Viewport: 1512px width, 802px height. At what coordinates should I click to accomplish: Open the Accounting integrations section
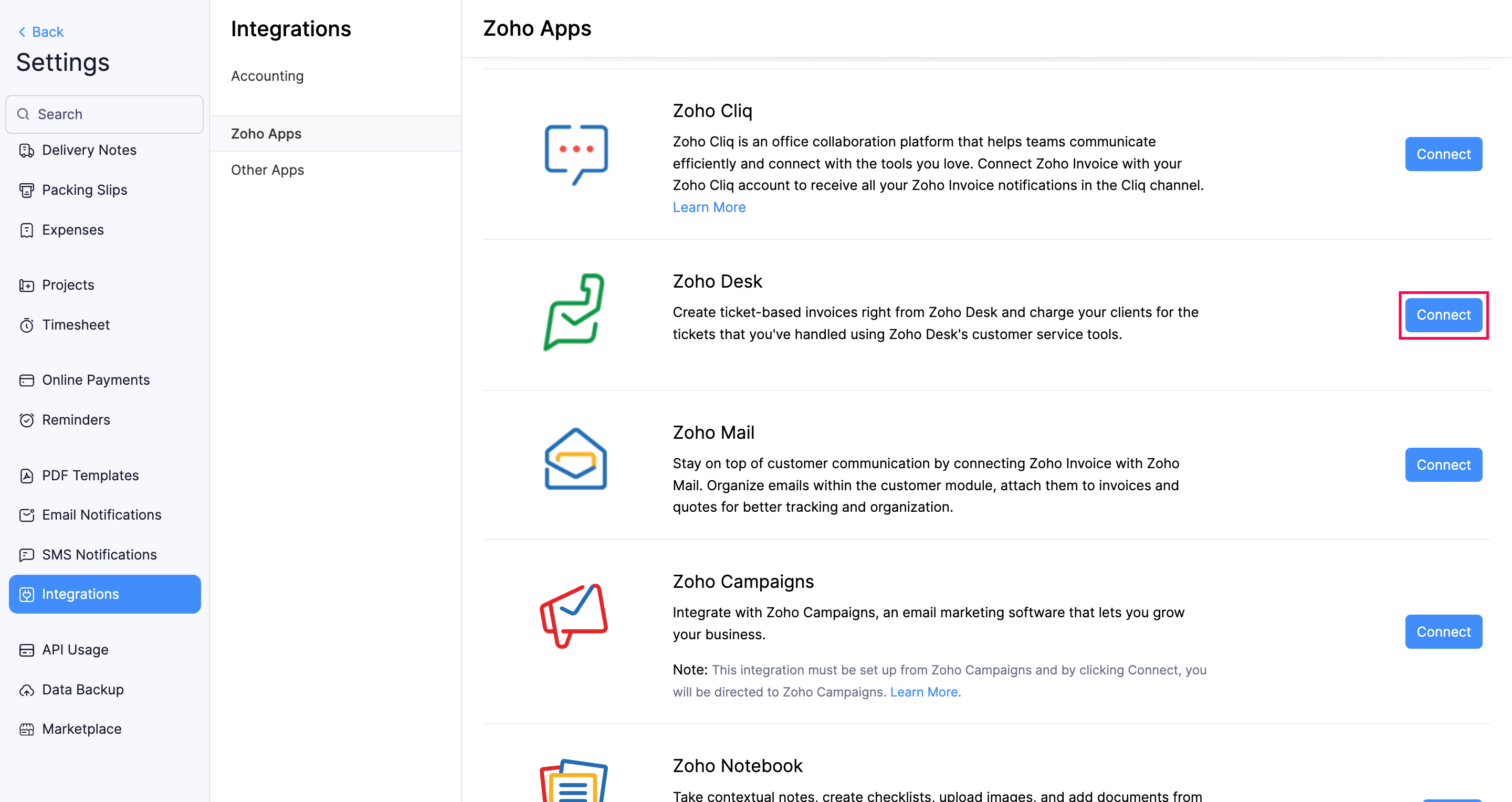pos(268,76)
